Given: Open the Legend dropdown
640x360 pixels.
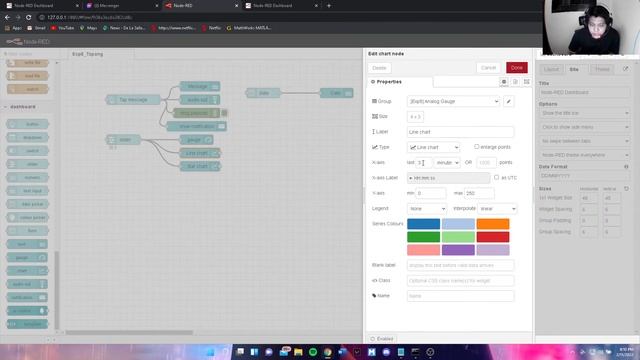Looking at the screenshot, I should pyautogui.click(x=427, y=209).
